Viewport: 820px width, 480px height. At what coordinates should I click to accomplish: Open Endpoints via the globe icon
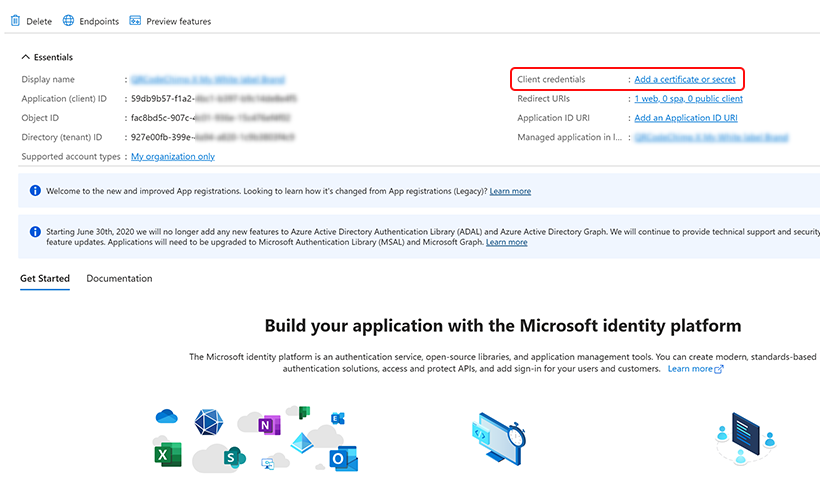(68, 20)
